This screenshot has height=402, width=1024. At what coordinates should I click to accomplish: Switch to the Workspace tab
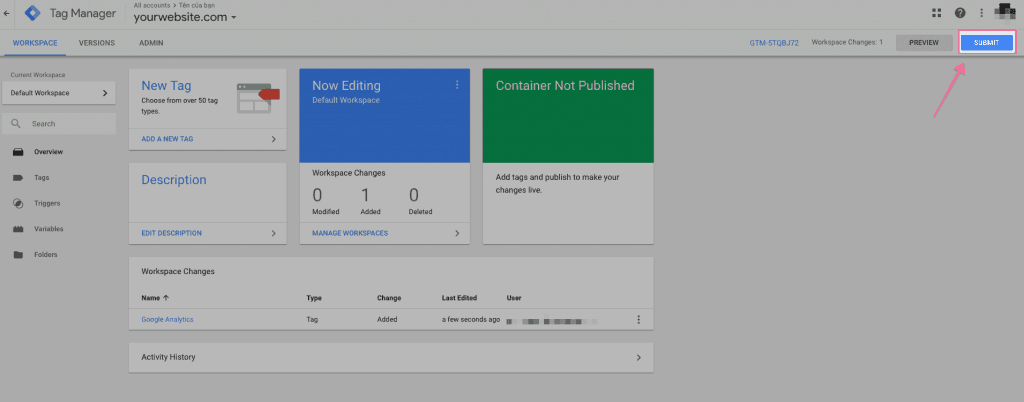click(x=35, y=43)
